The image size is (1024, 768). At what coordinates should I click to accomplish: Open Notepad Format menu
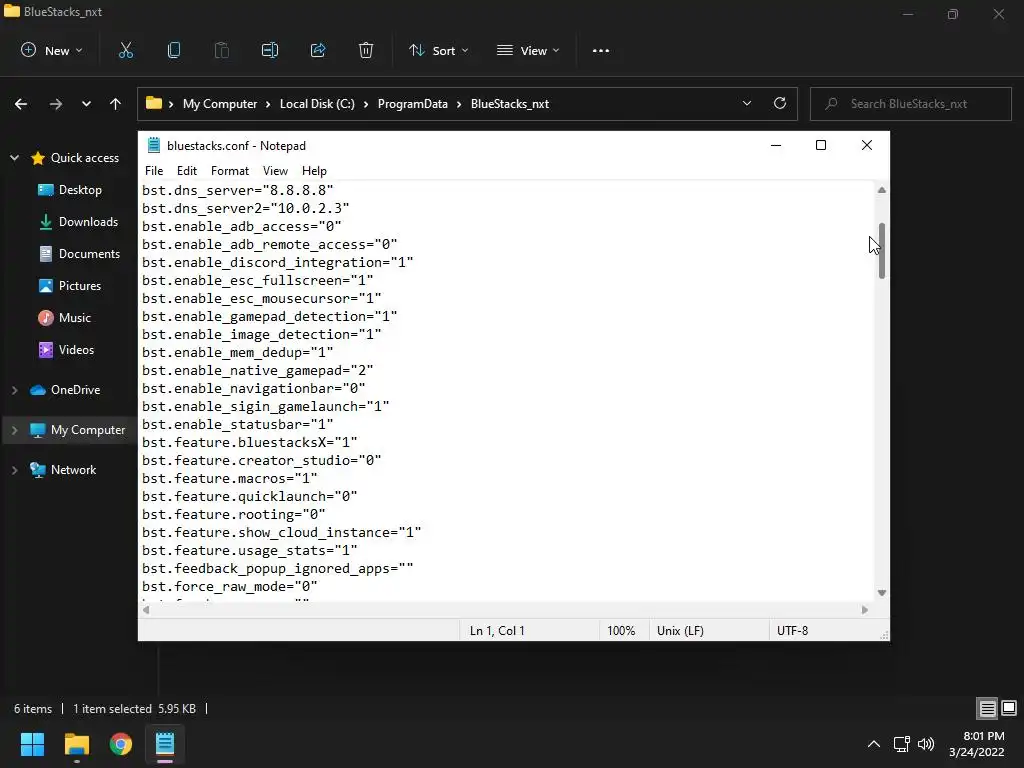click(230, 170)
